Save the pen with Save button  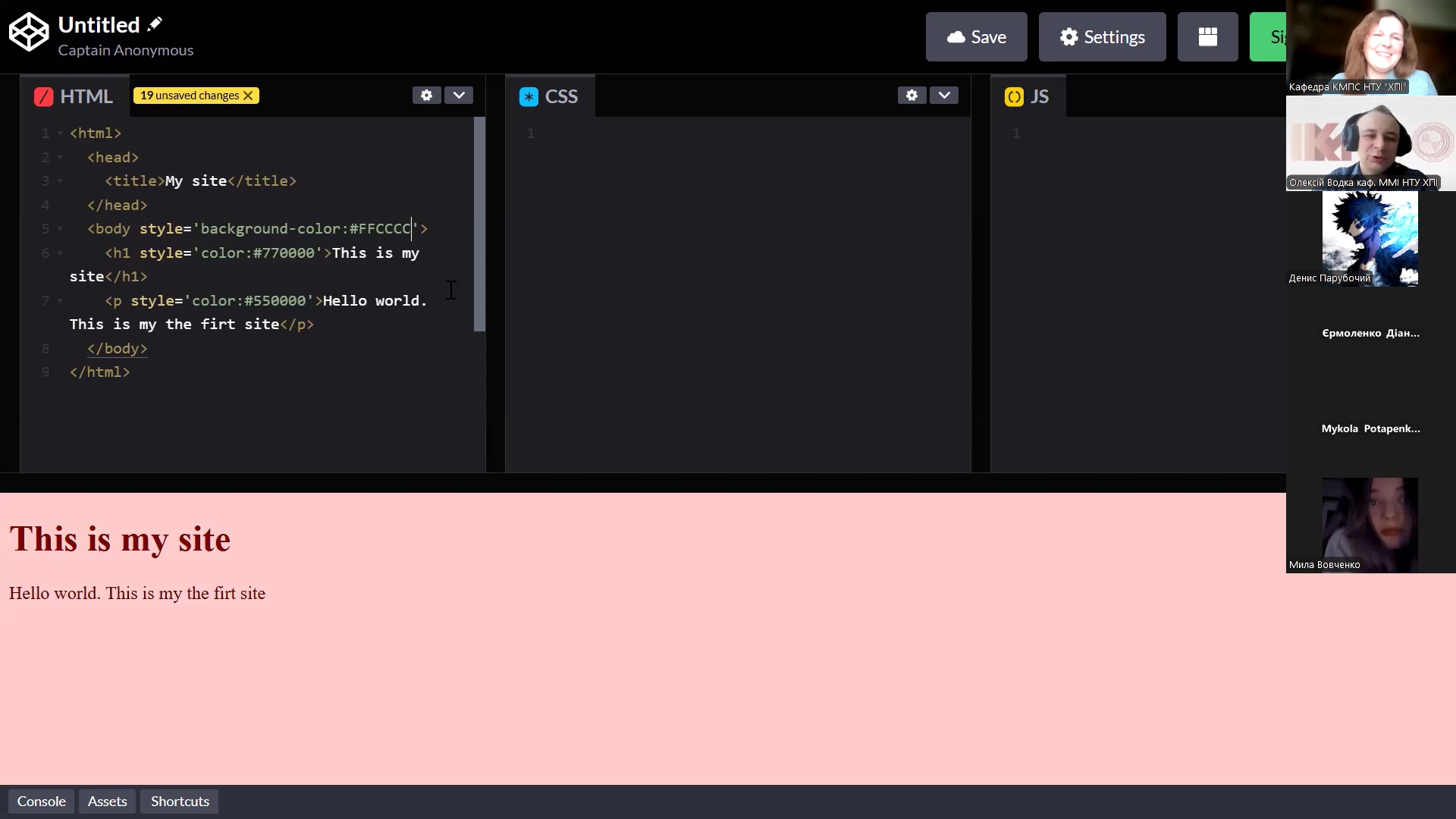(976, 36)
